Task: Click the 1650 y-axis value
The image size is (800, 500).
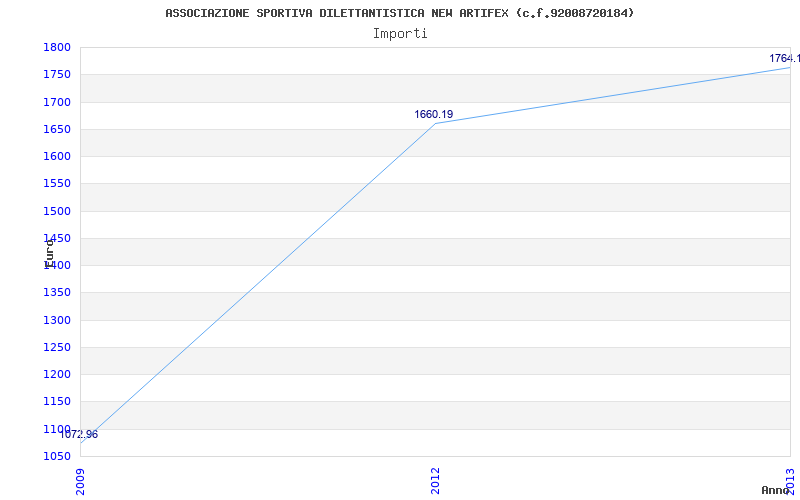Action: pyautogui.click(x=57, y=129)
